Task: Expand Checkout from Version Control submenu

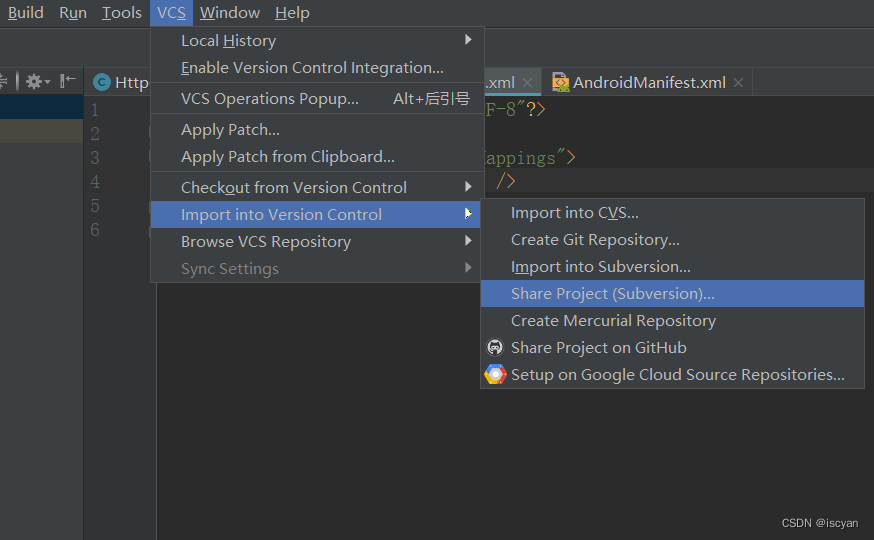Action: point(468,188)
